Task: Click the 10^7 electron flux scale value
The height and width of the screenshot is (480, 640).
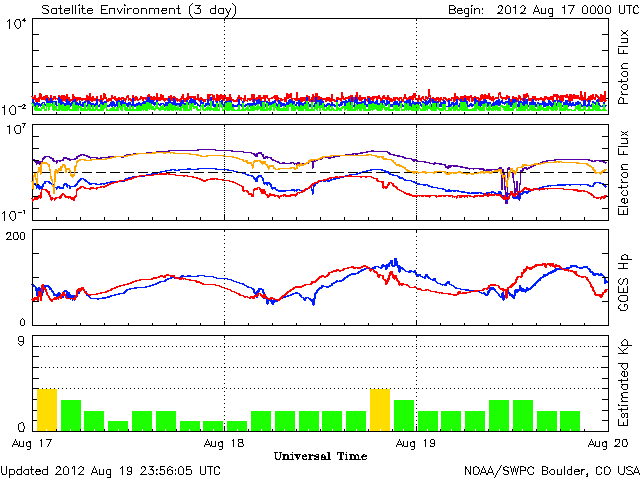Action: 16,130
